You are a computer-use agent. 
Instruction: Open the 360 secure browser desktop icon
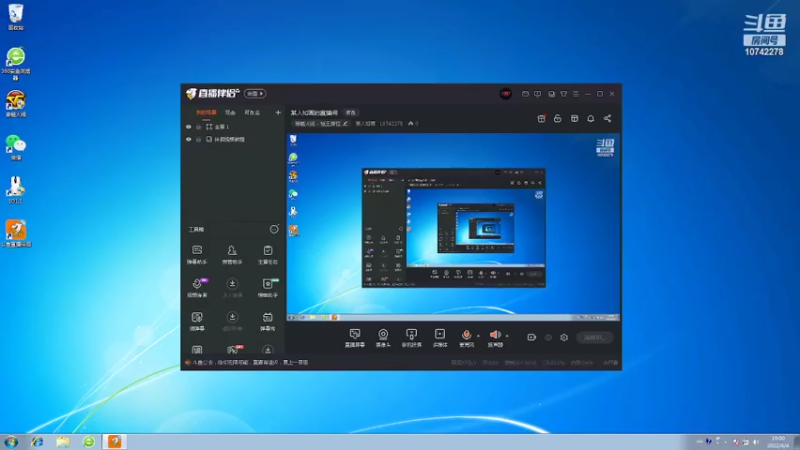16,64
